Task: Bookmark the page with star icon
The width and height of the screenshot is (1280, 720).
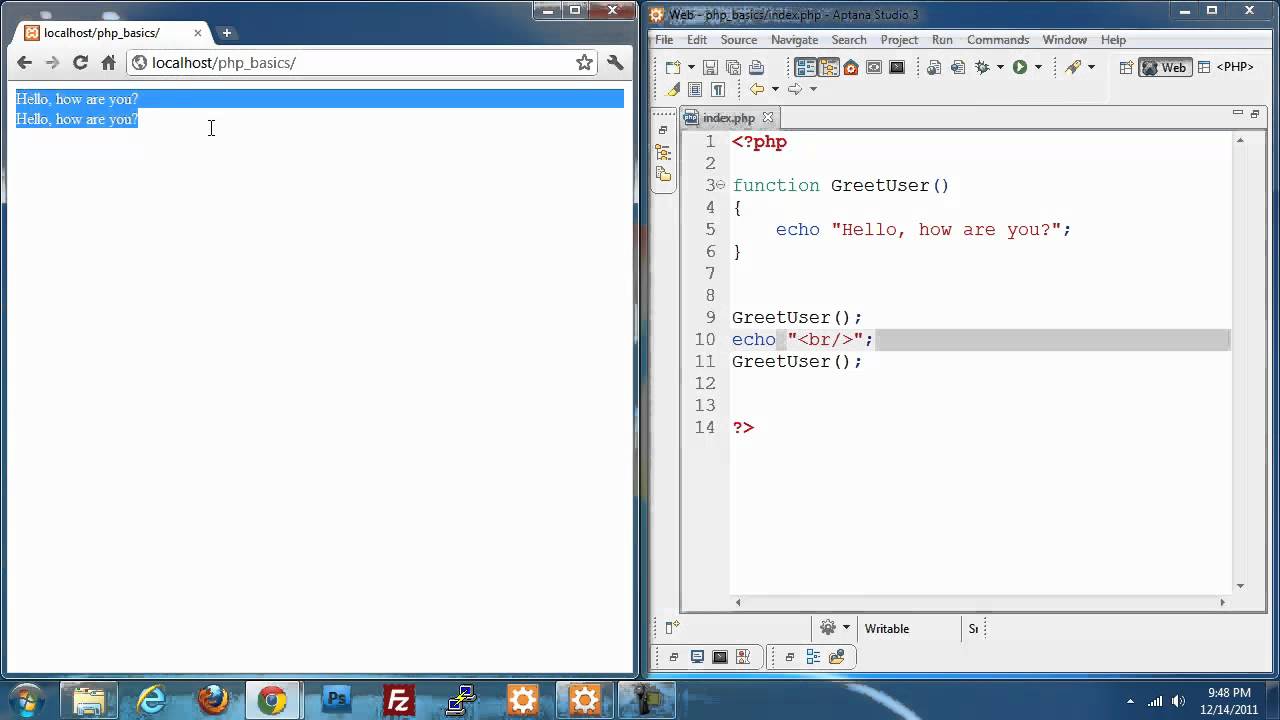Action: [584, 62]
